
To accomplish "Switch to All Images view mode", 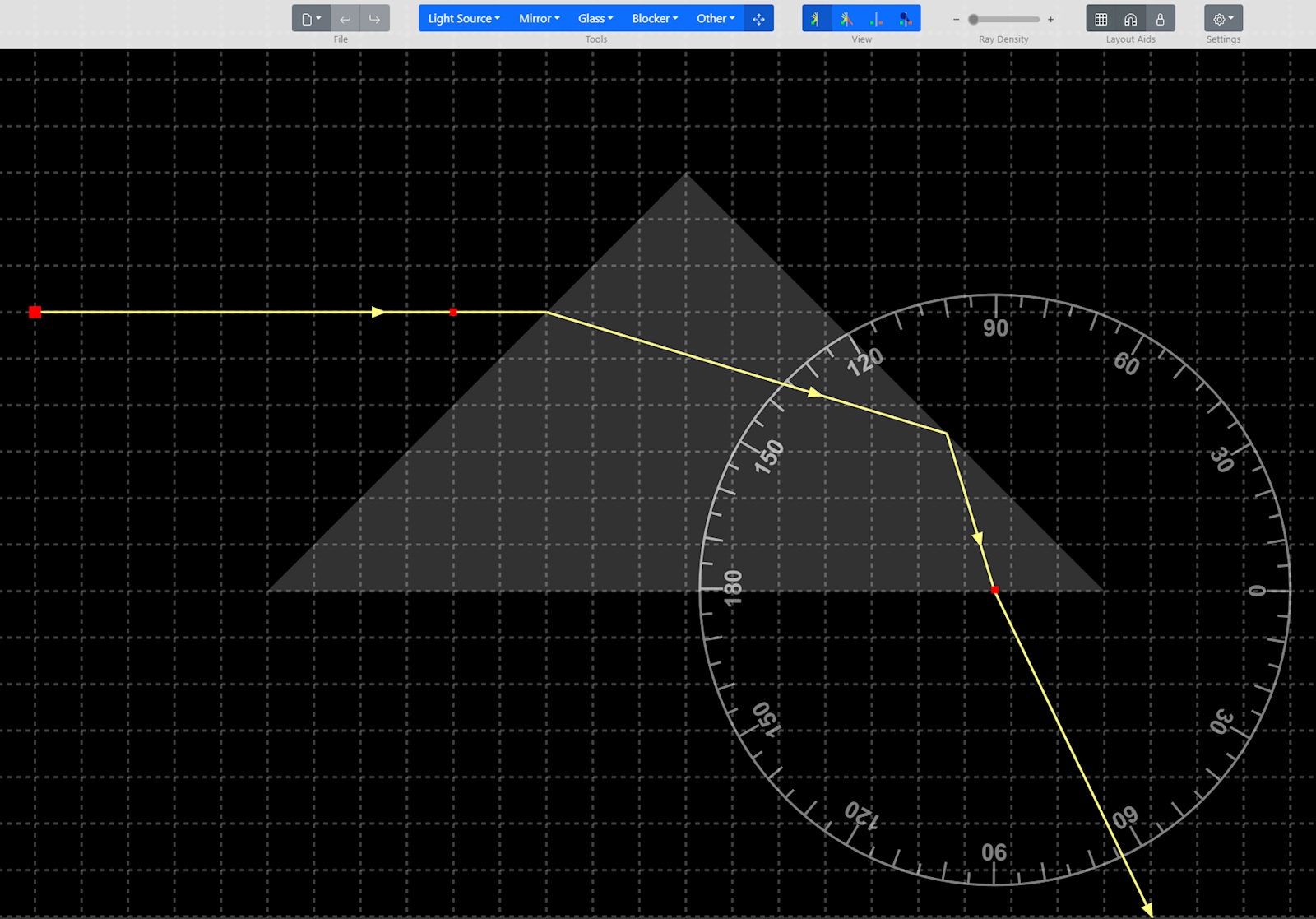I will point(876,18).
